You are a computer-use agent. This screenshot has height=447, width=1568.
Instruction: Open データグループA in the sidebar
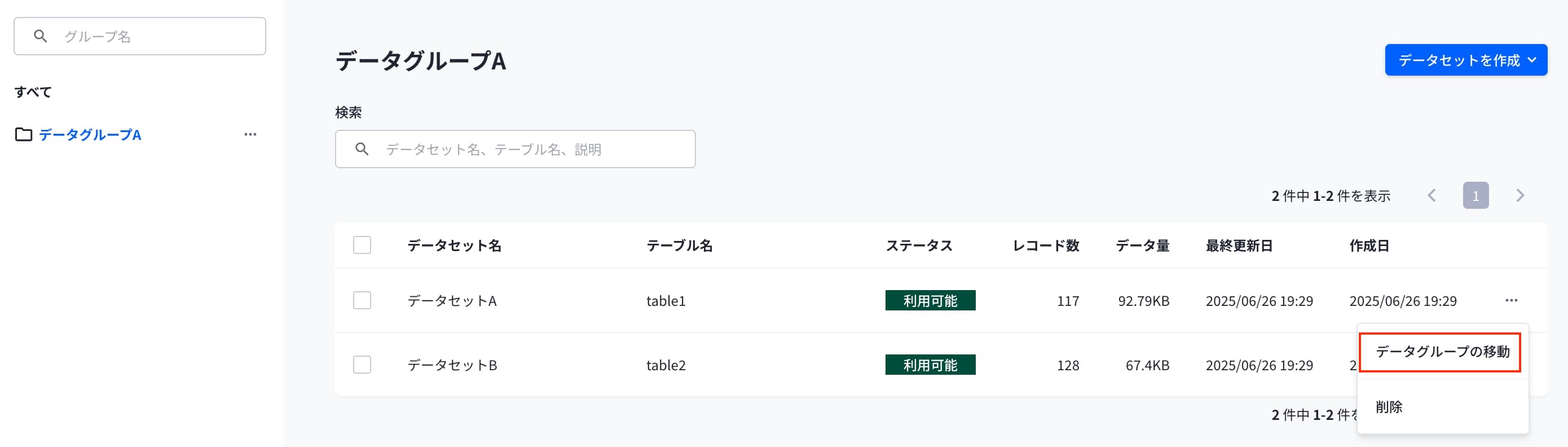(90, 134)
